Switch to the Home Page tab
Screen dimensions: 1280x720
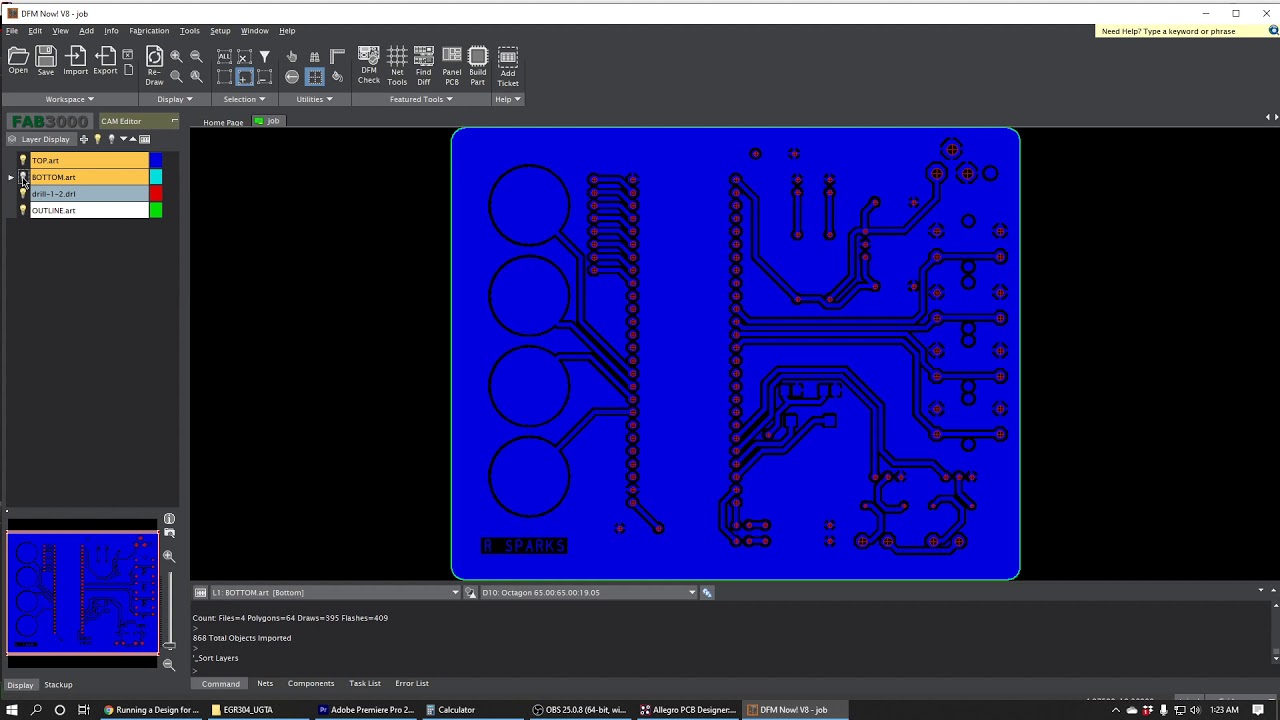click(x=223, y=122)
